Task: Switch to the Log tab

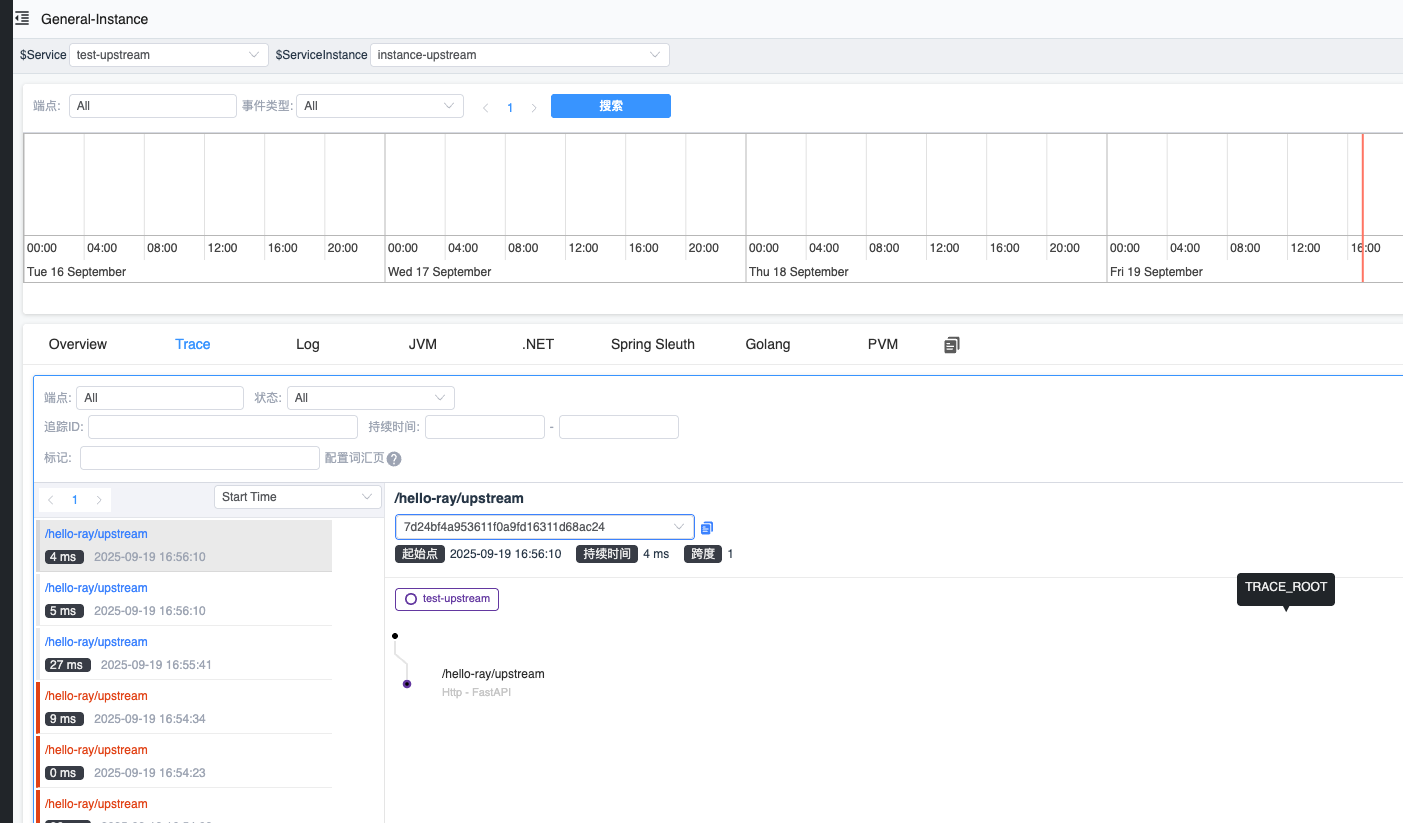Action: (308, 344)
